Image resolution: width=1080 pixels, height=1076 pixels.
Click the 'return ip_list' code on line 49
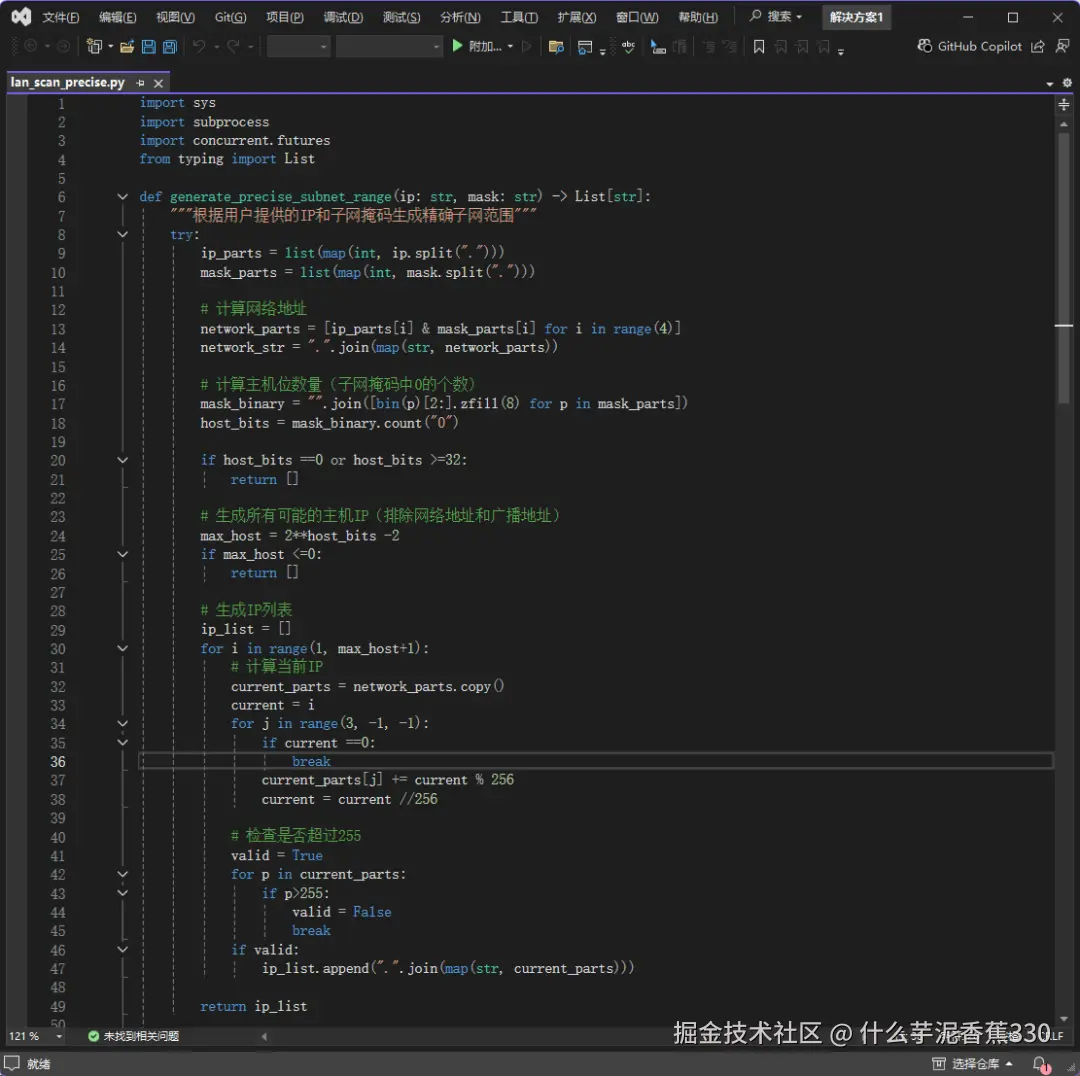coord(253,1006)
